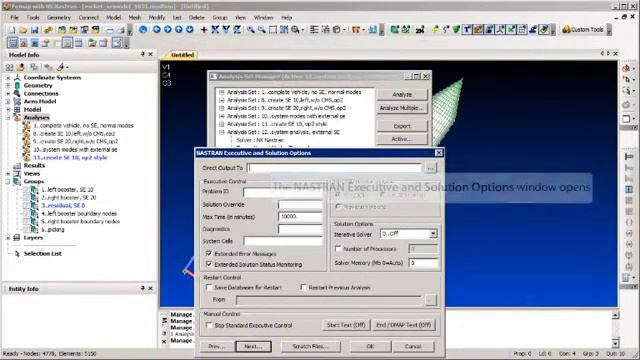This screenshot has height=360, width=640.
Task: Click the Open file folder icon
Action: [x=23, y=30]
